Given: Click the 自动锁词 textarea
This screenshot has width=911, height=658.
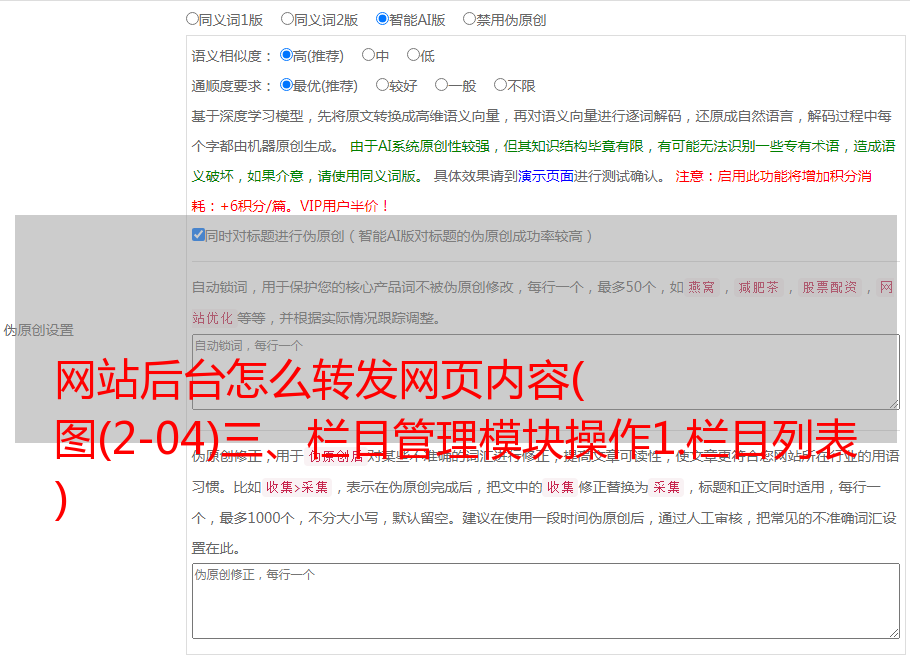Looking at the screenshot, I should coord(546,372).
